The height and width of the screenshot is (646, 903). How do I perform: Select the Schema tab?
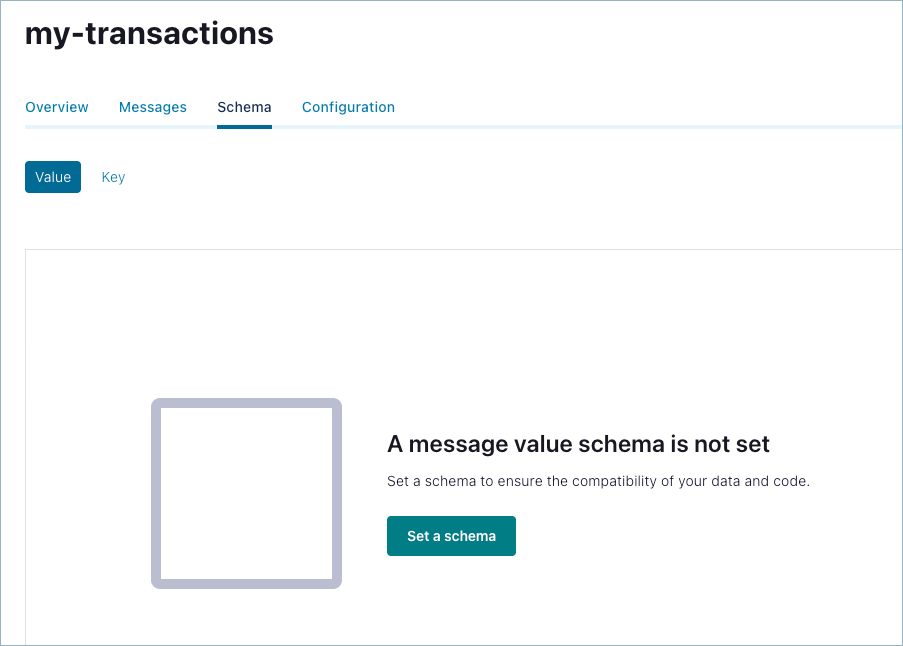[x=244, y=107]
